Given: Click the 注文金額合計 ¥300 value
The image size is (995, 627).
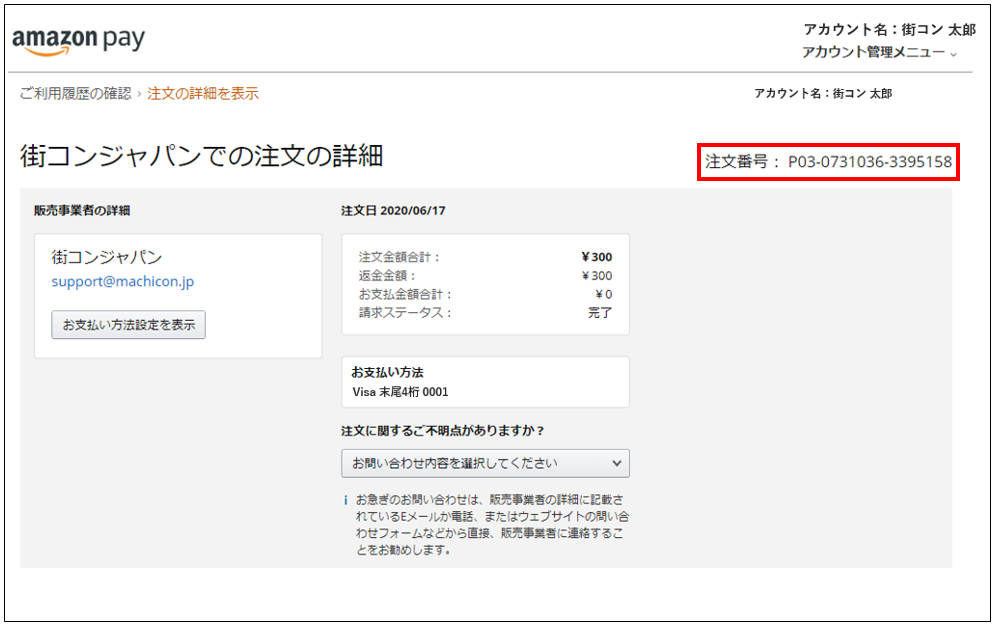Looking at the screenshot, I should coord(596,257).
